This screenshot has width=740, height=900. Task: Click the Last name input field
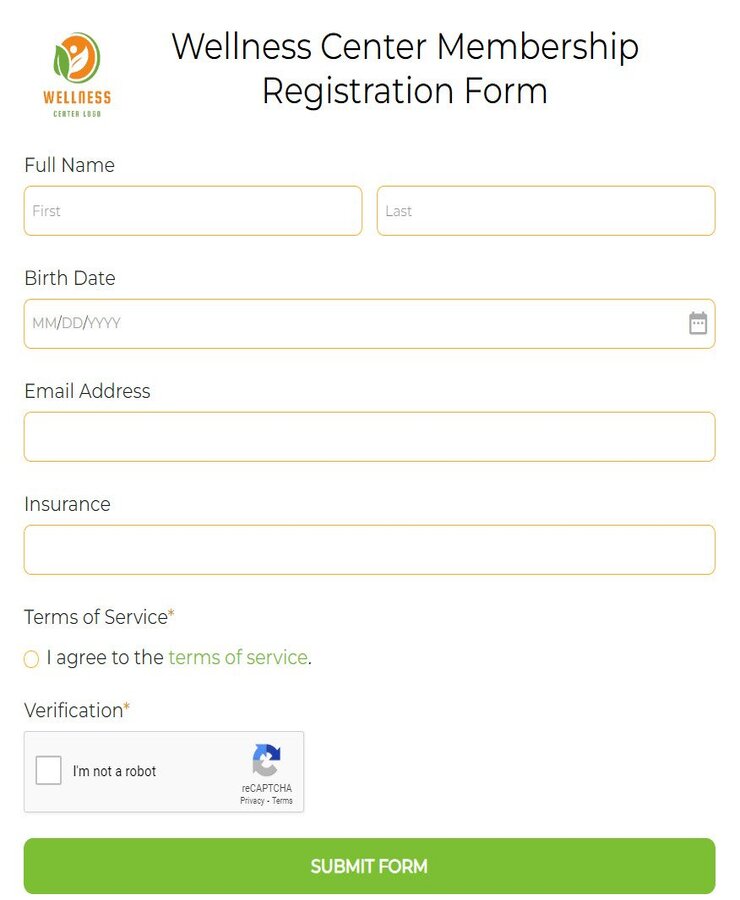pos(545,210)
